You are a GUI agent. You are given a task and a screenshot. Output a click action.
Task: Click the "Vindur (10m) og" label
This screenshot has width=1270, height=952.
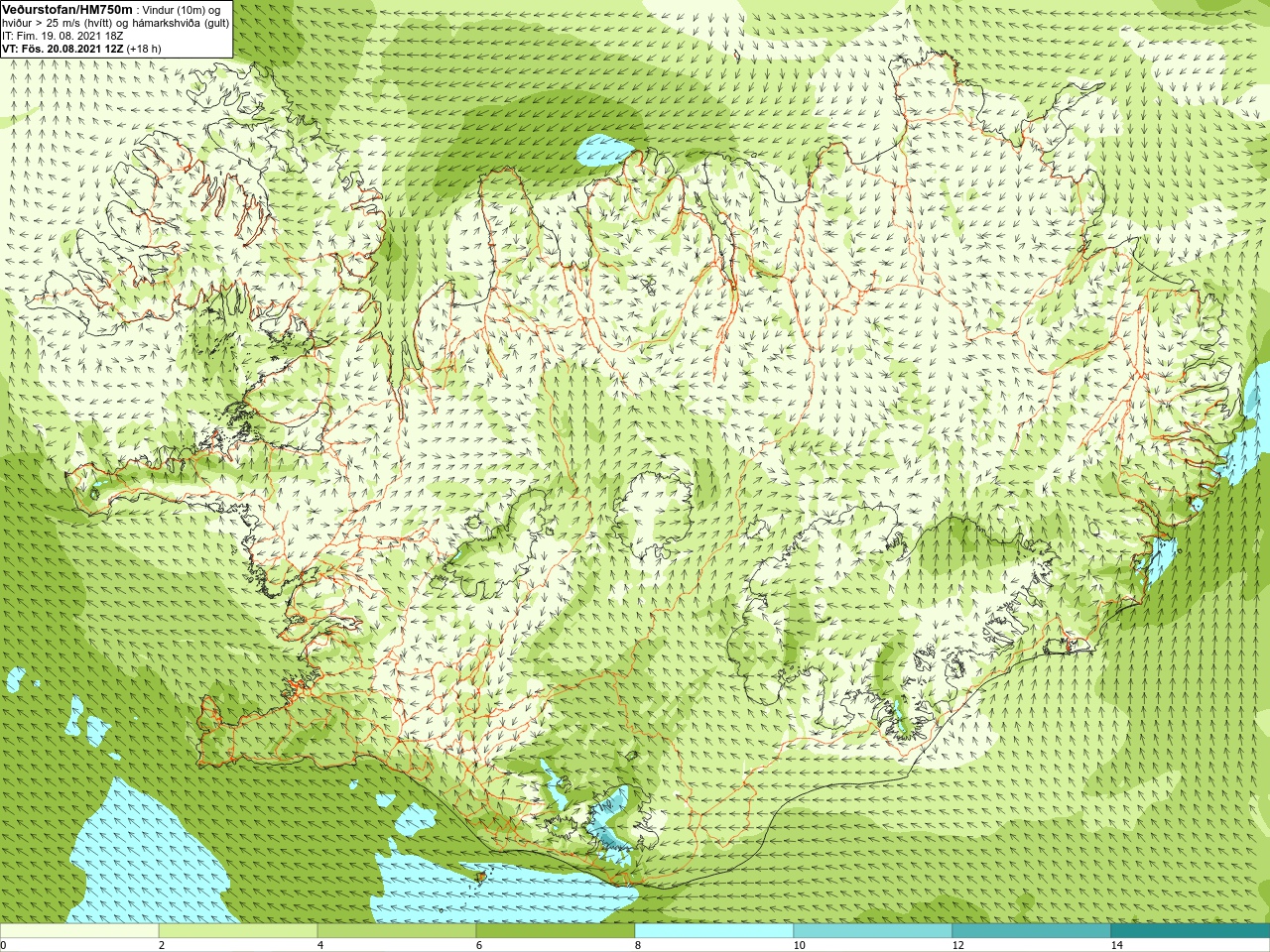point(182,10)
